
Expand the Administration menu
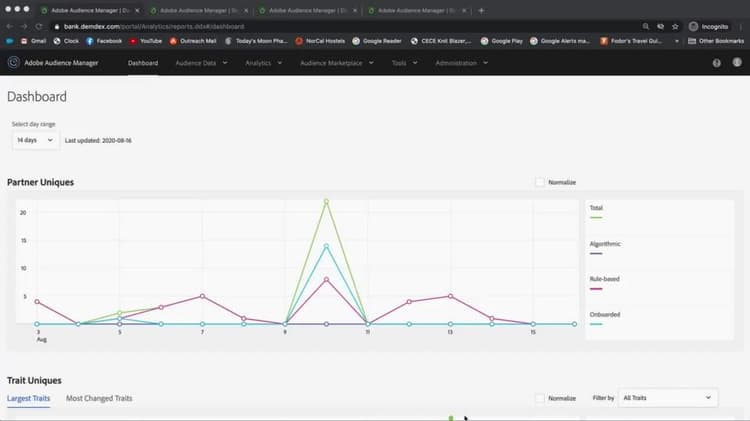(462, 63)
